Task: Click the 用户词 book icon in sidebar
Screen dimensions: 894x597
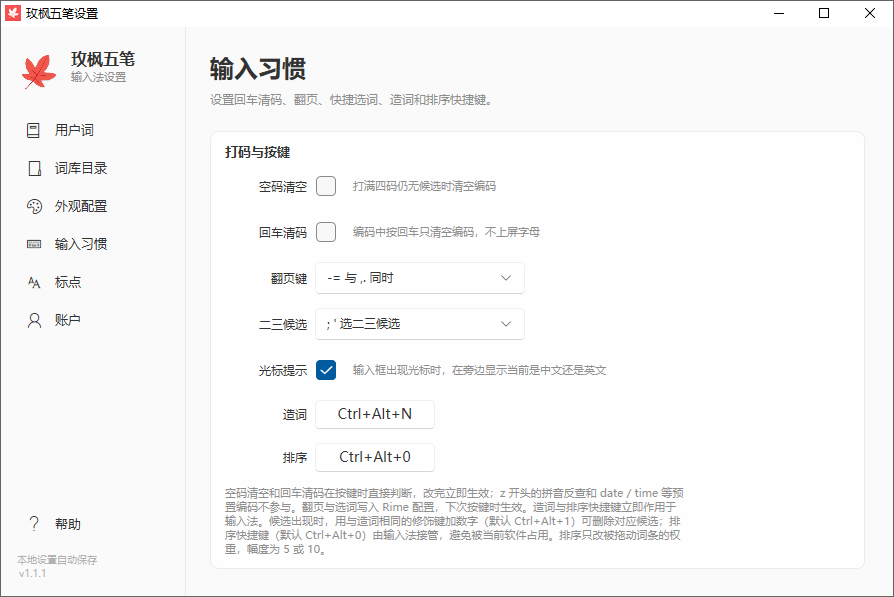Action: pyautogui.click(x=34, y=131)
